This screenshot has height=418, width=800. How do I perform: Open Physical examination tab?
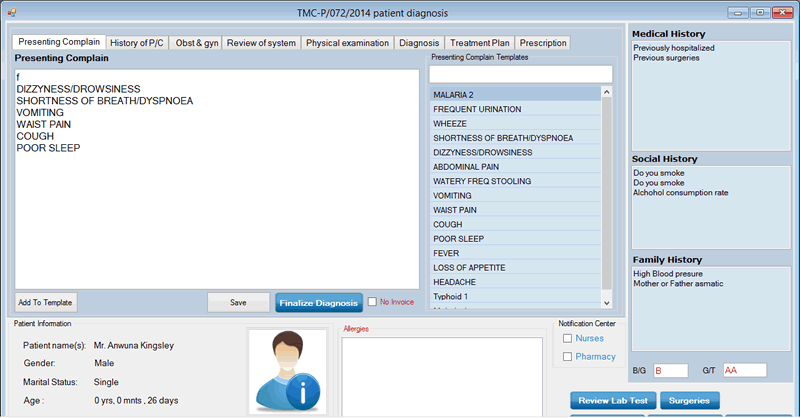point(347,43)
